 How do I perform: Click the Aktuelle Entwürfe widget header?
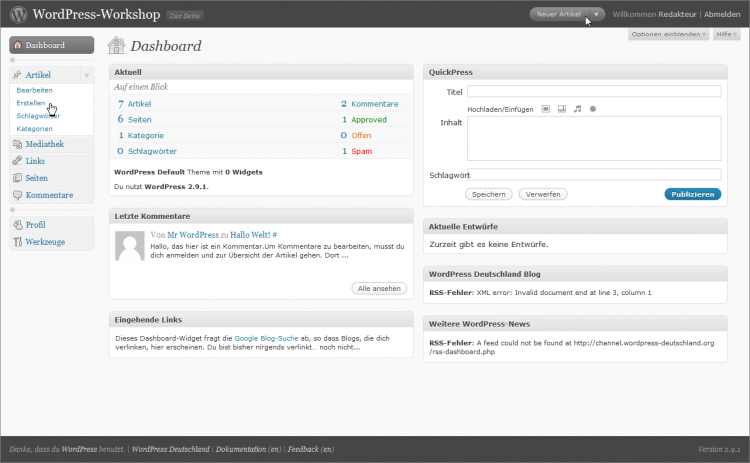(x=575, y=227)
